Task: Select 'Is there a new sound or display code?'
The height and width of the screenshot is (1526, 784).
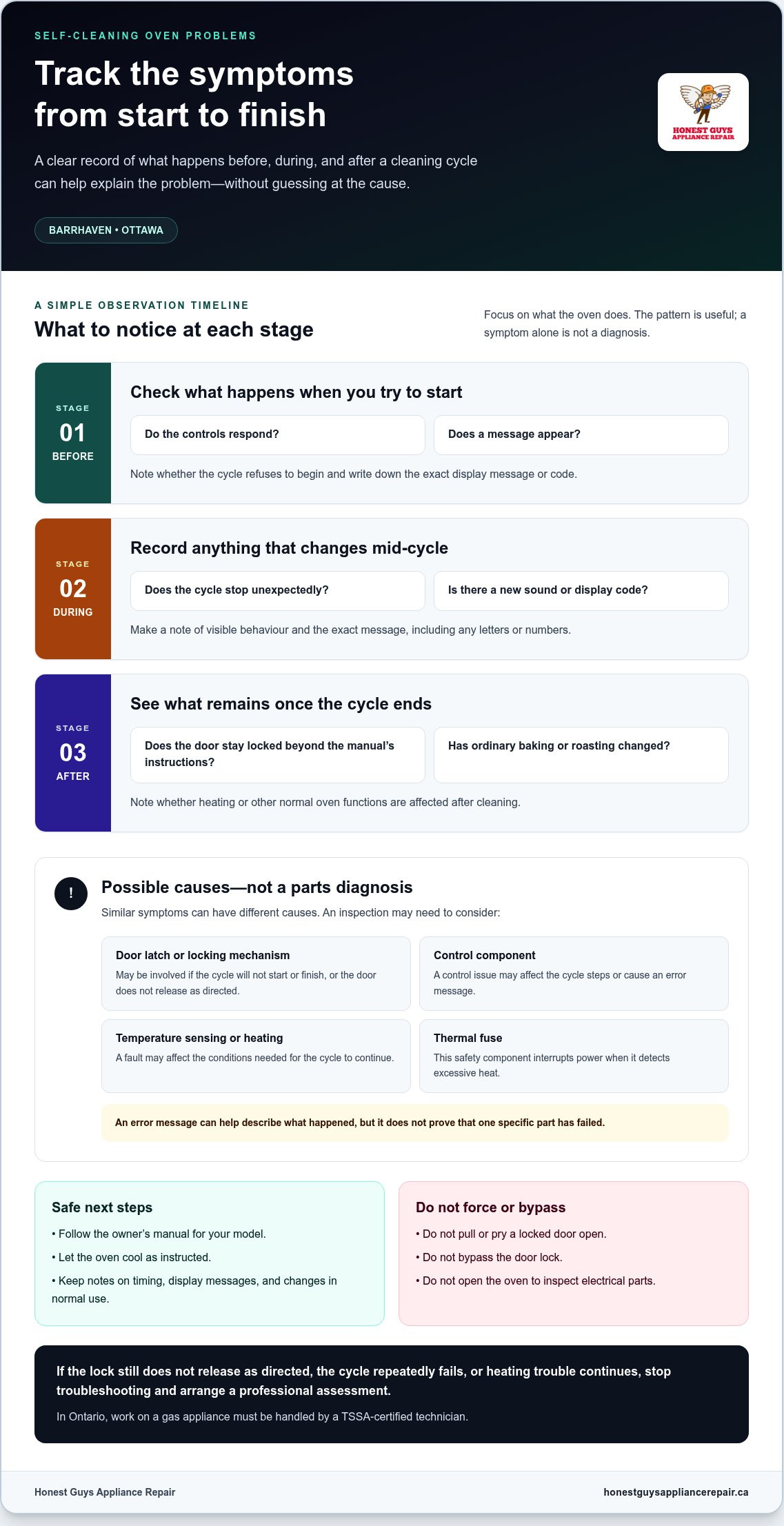Action: [581, 591]
